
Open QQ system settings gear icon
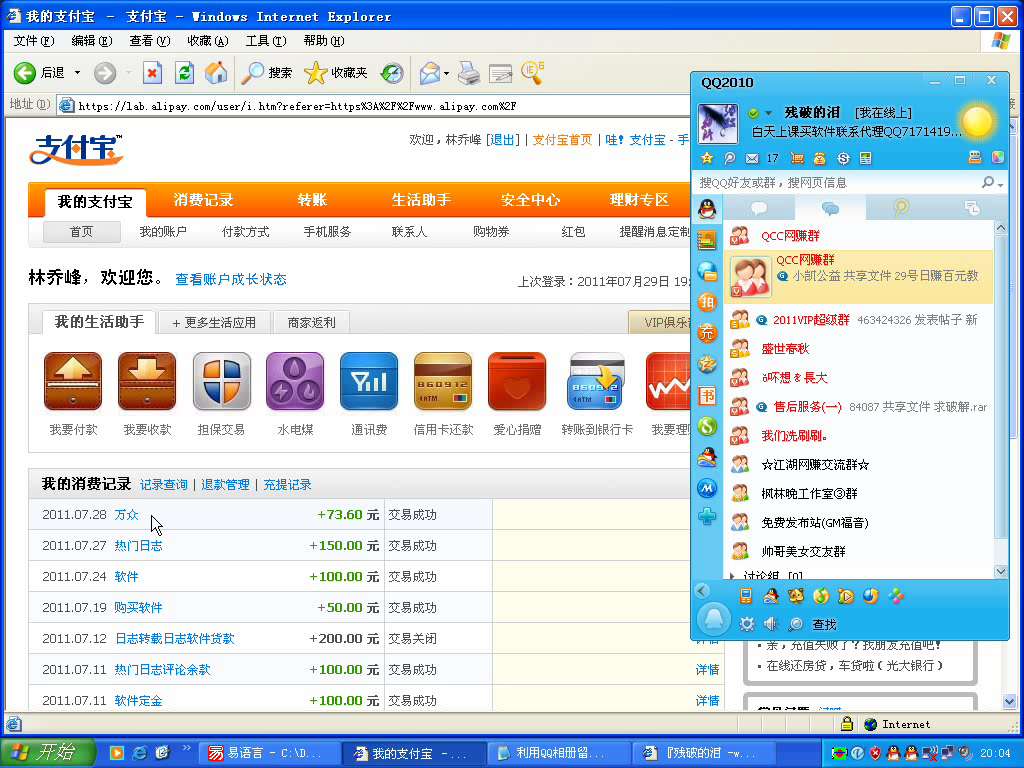pyautogui.click(x=746, y=624)
